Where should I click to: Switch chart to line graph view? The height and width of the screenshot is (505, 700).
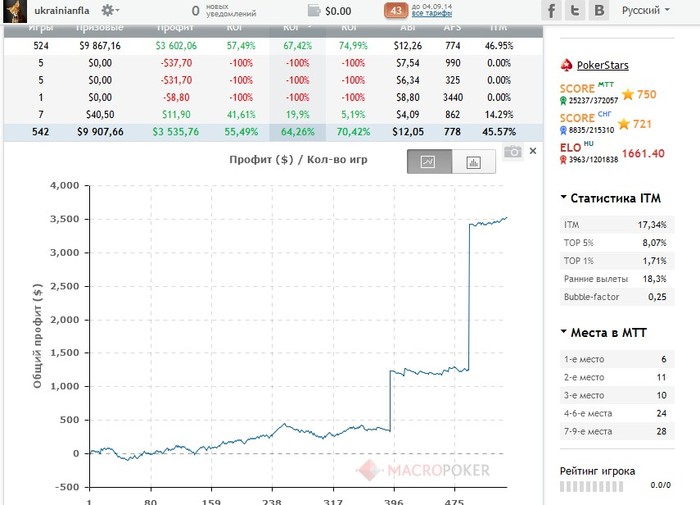(429, 161)
